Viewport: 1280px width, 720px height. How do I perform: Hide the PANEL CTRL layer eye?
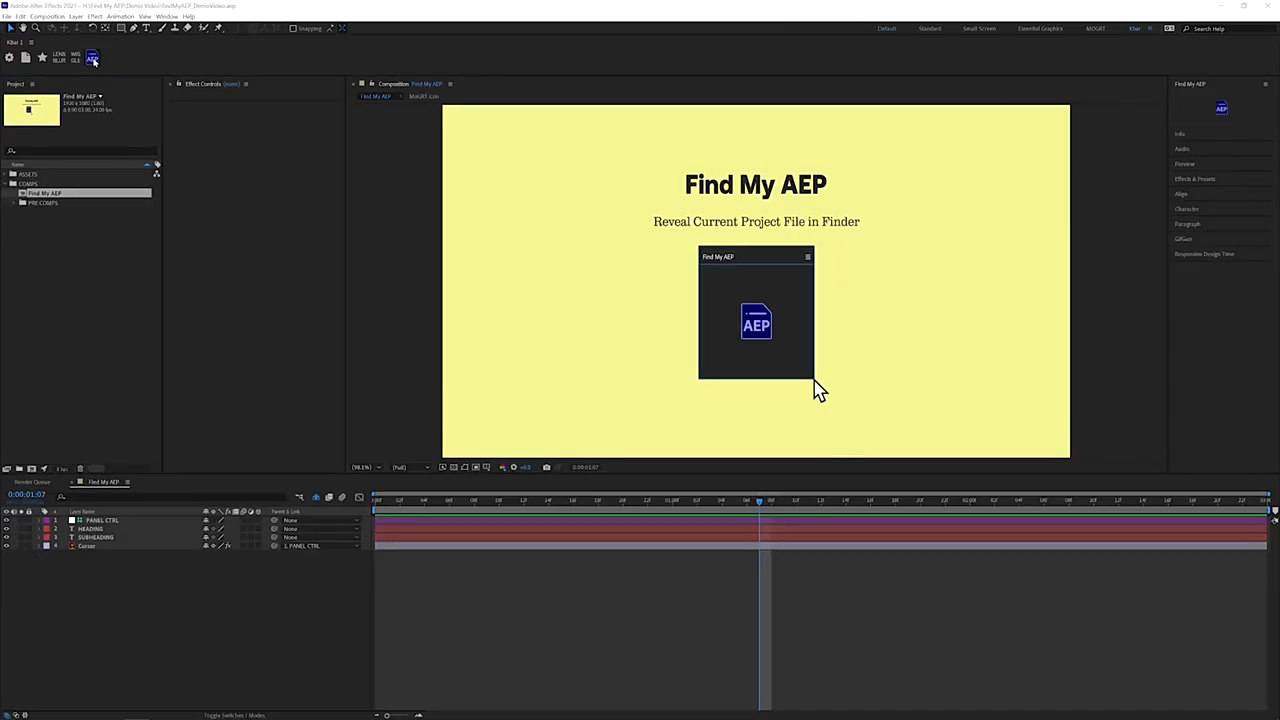pyautogui.click(x=6, y=520)
